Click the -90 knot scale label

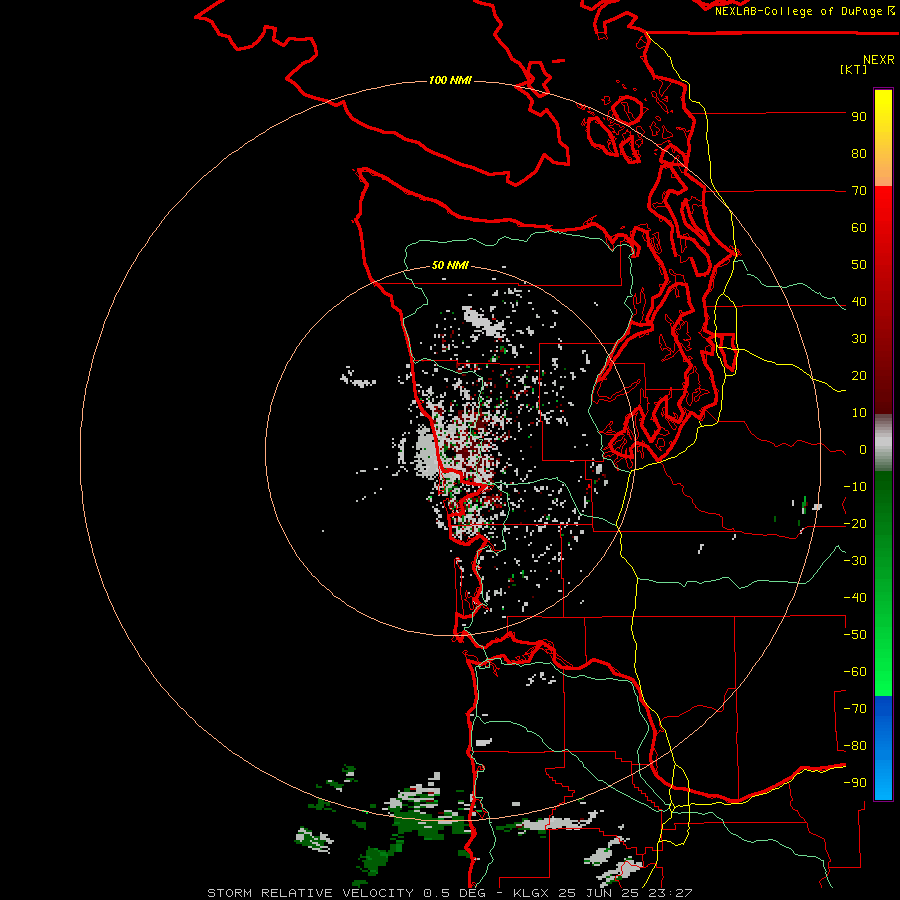pyautogui.click(x=855, y=783)
